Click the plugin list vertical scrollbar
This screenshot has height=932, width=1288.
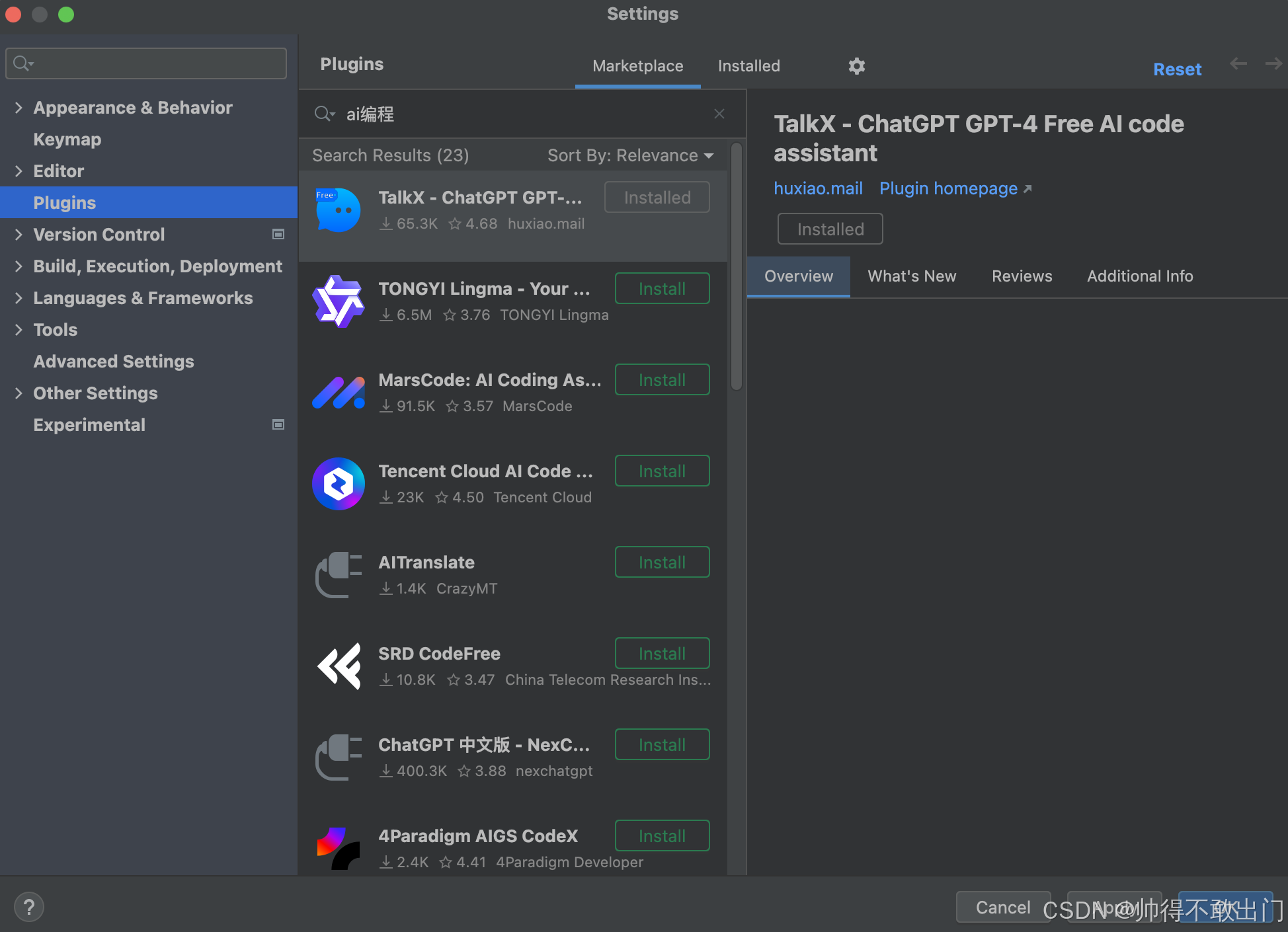737,266
